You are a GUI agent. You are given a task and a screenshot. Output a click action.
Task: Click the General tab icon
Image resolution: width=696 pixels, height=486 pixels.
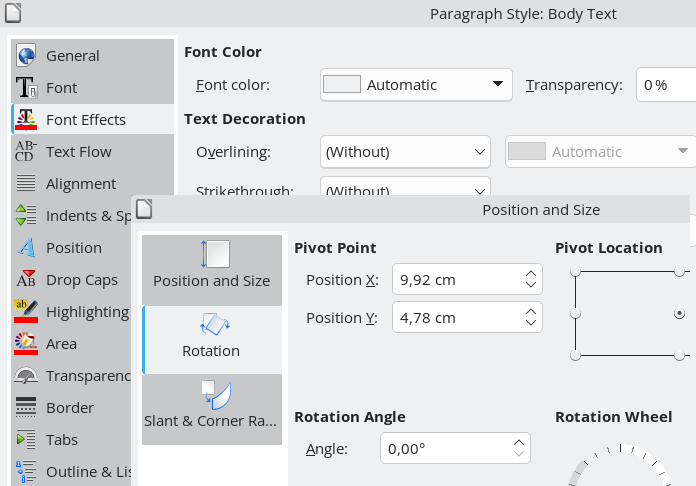click(x=27, y=56)
